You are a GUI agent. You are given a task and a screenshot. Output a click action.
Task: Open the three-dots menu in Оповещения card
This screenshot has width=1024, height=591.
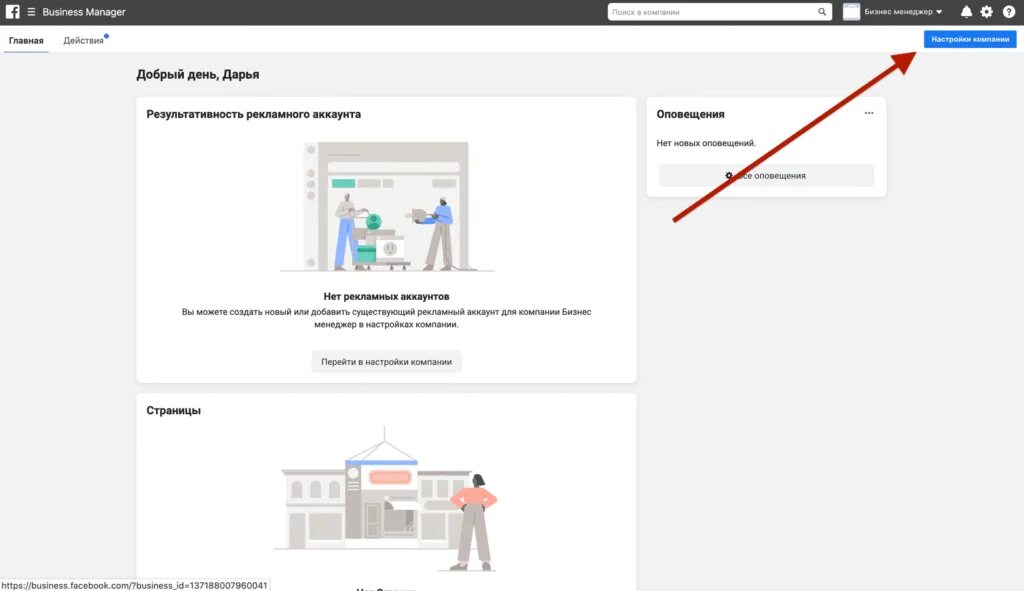[x=869, y=113]
